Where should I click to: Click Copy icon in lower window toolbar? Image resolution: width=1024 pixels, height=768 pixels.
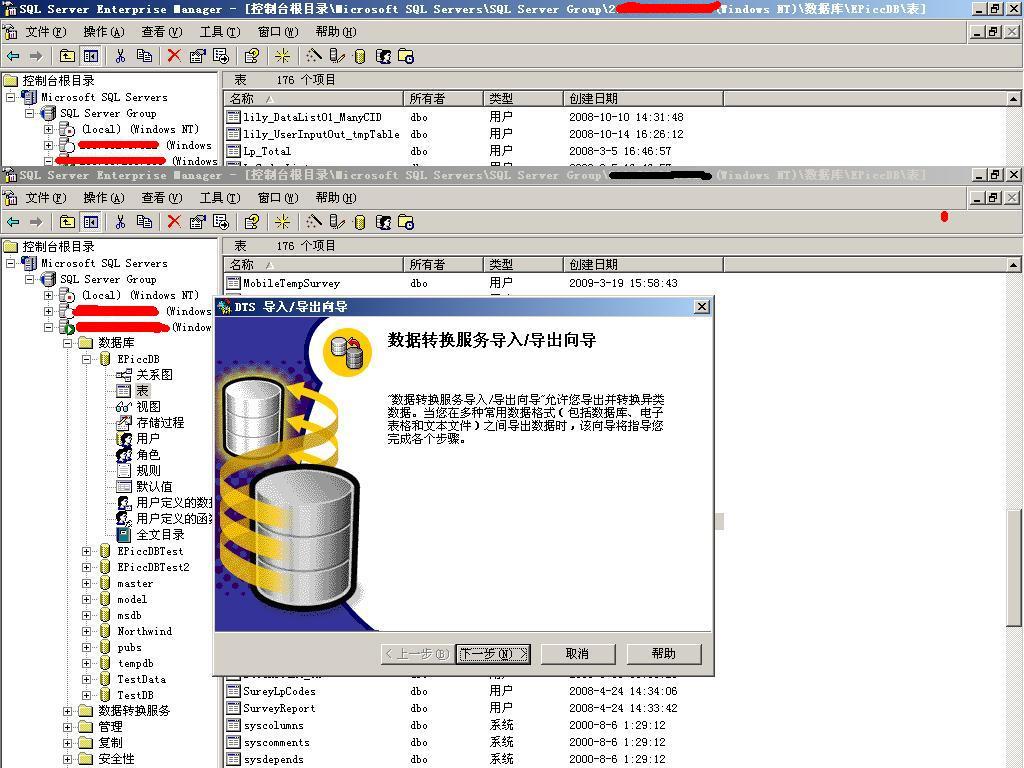point(144,222)
